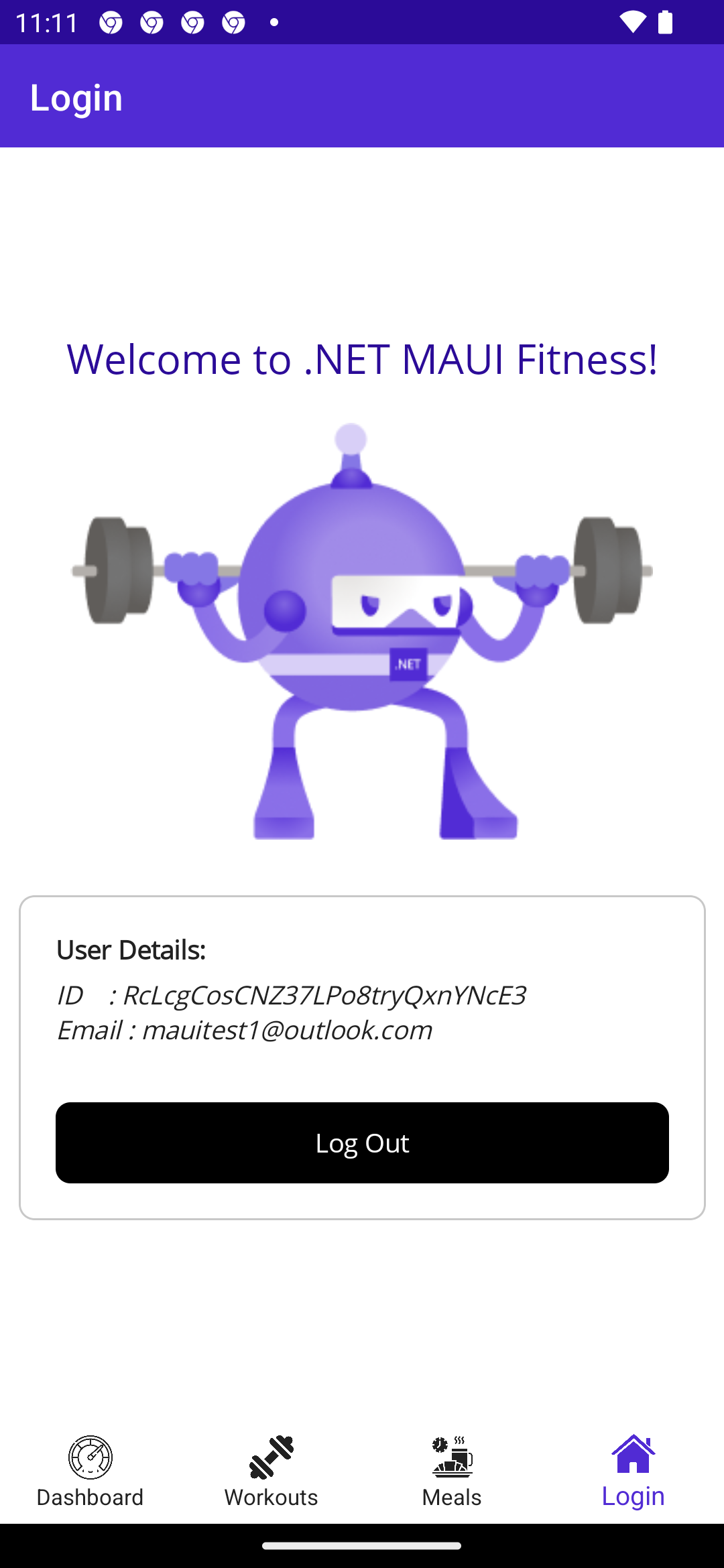This screenshot has width=724, height=1568.
Task: Open the Dashboard gauge icon
Action: pos(90,1457)
